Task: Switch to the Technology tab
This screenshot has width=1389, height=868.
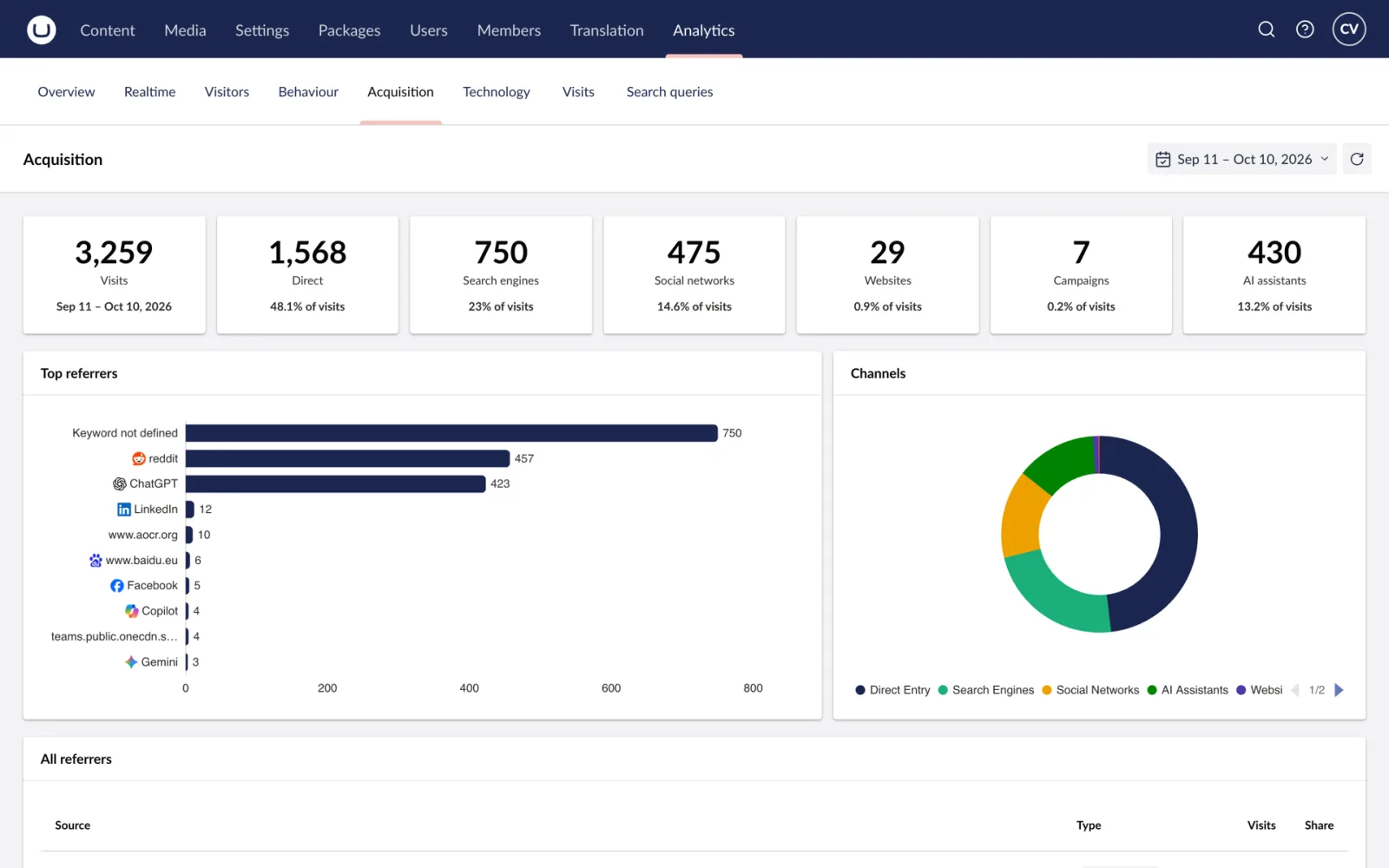Action: pos(496,92)
